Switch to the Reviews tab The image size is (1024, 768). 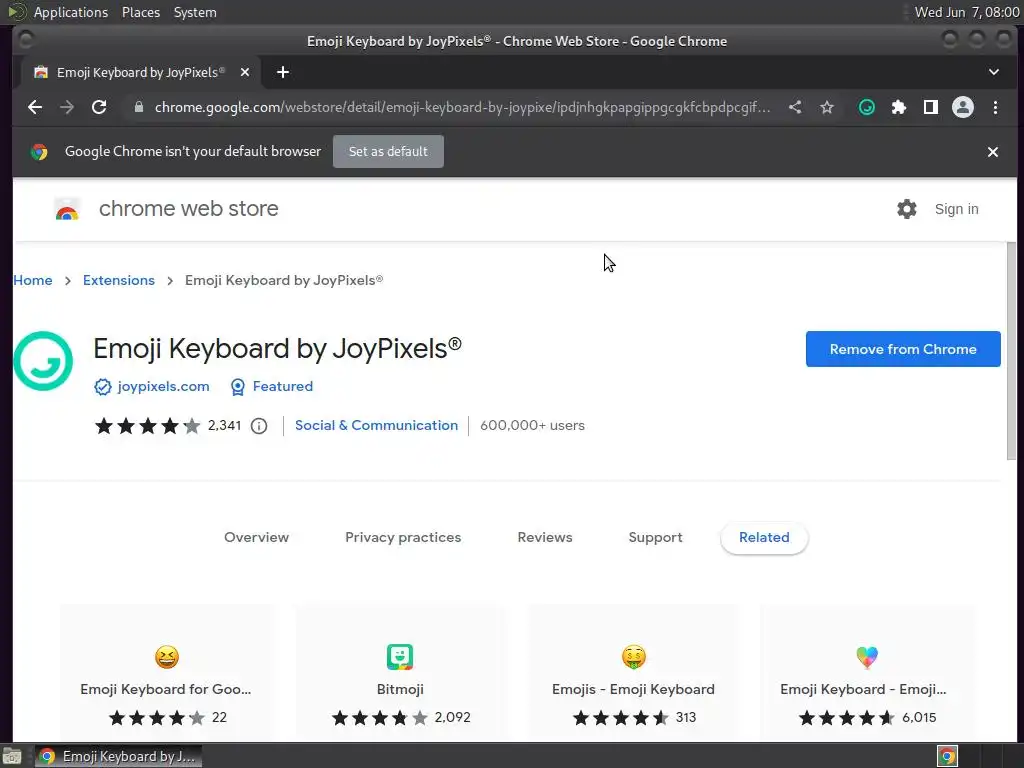545,537
